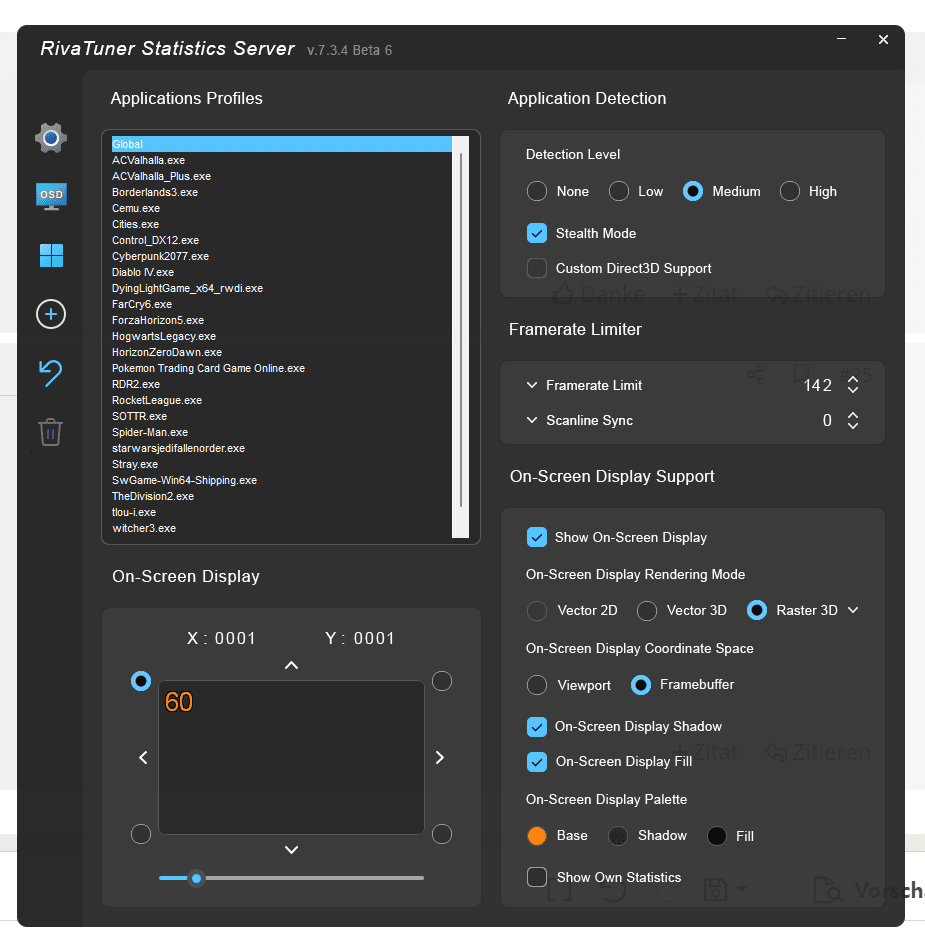
Task: Expand the Scanline Sync chevron
Action: 532,421
